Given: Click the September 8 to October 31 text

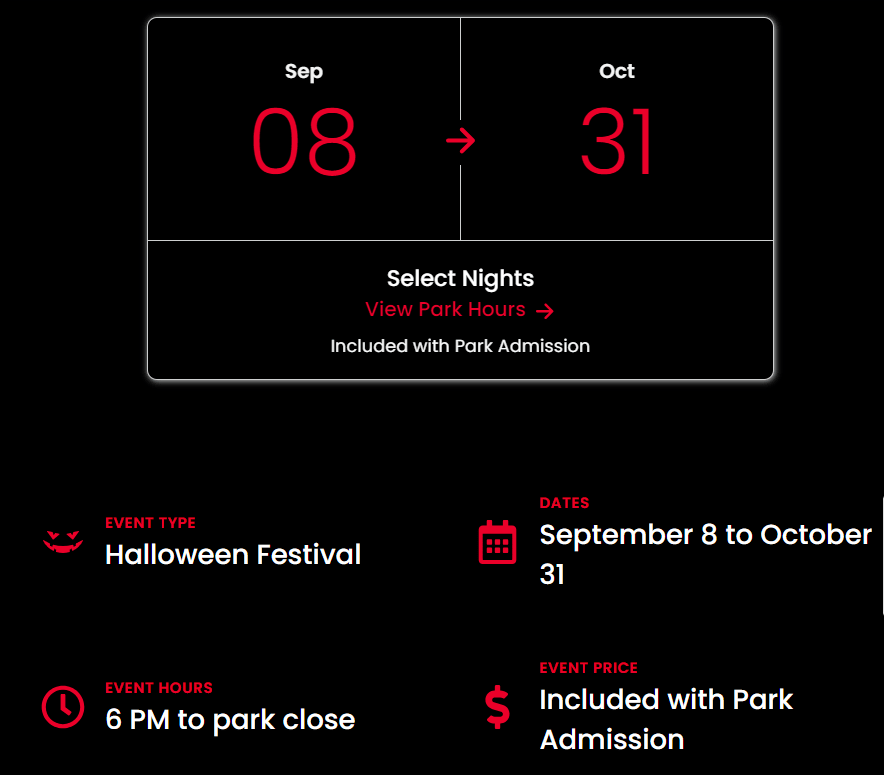Looking at the screenshot, I should pyautogui.click(x=705, y=535).
